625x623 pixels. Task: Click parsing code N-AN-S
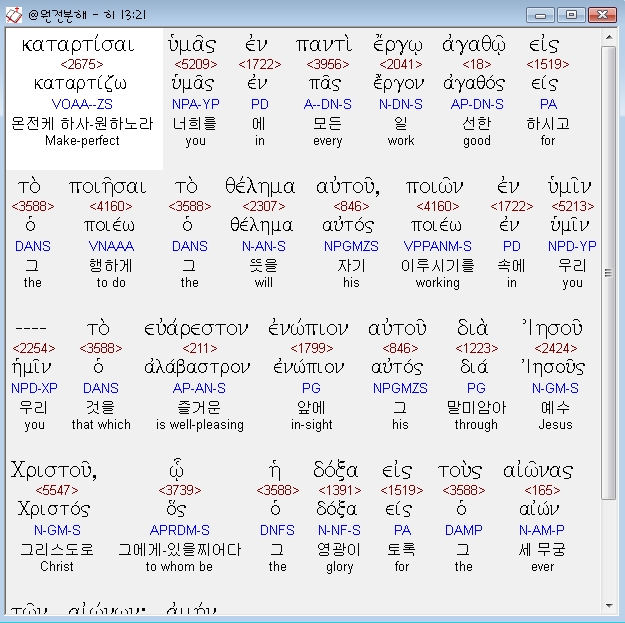coord(264,246)
